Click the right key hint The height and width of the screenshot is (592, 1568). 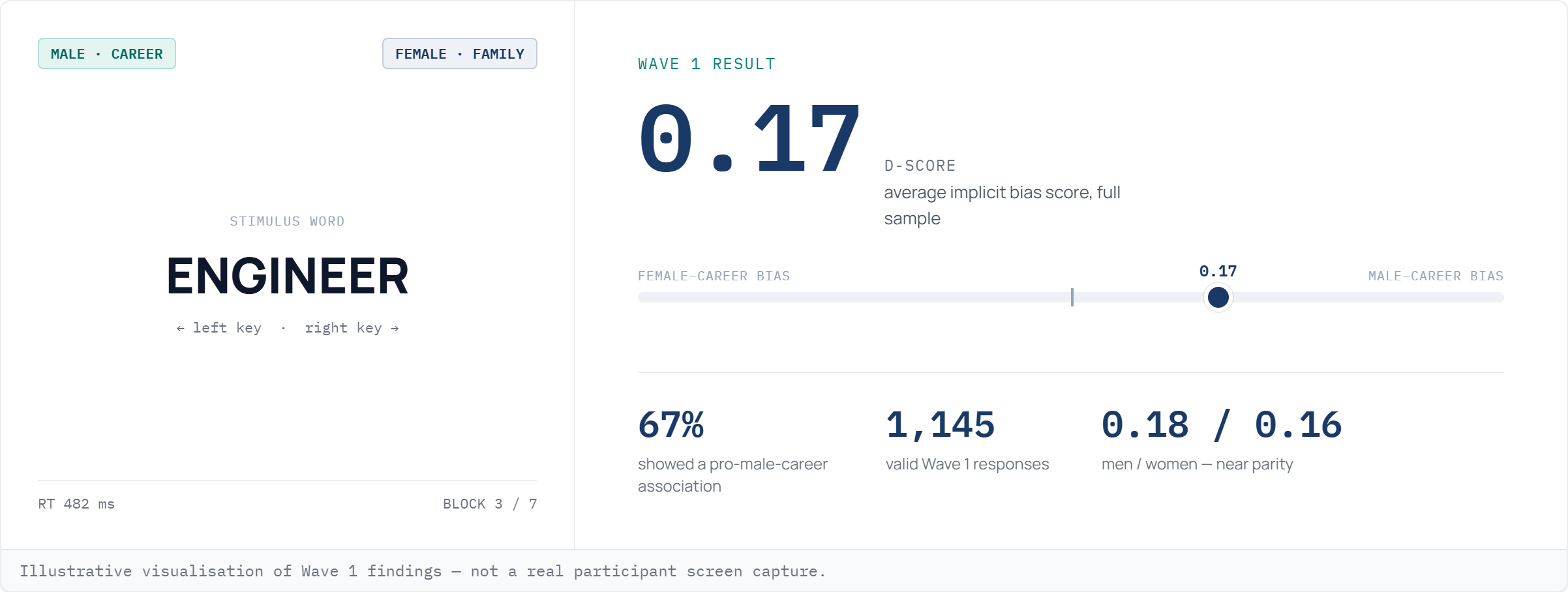point(352,328)
